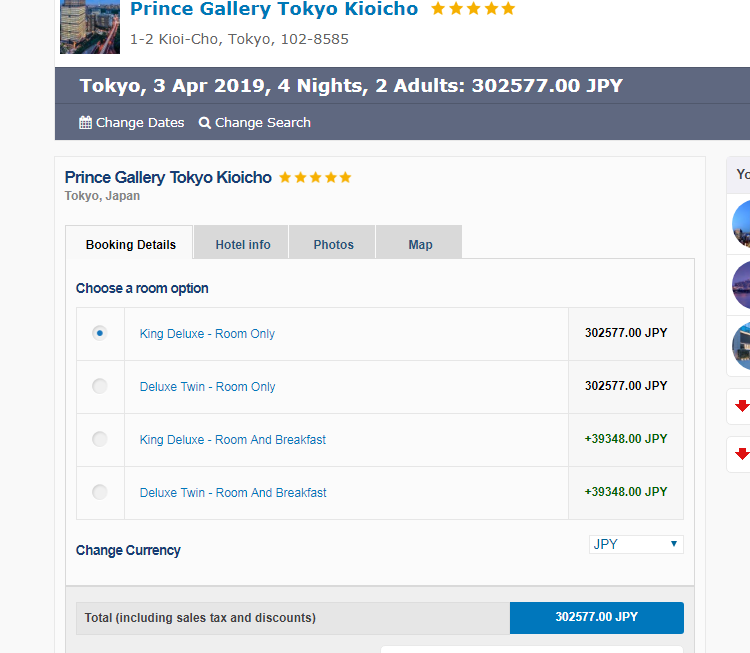Screen dimensions: 750x653
Task: Open the Map tab
Action: coord(419,242)
